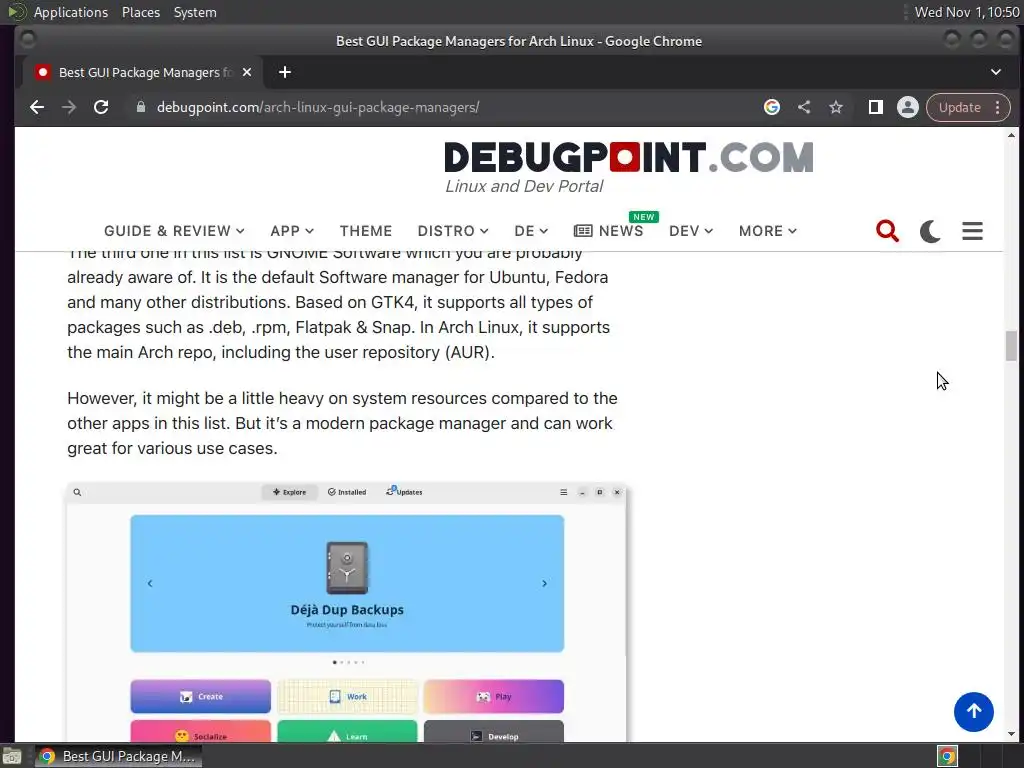This screenshot has height=768, width=1024.
Task: View site security lock info
Action: coord(140,107)
